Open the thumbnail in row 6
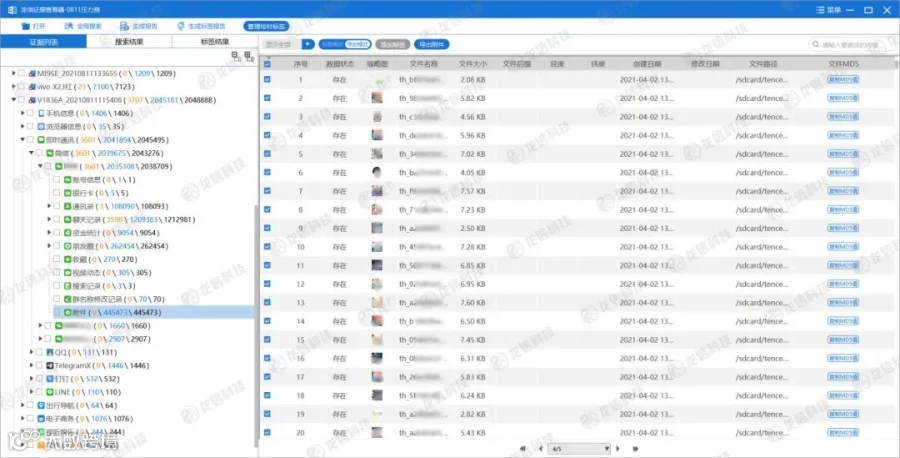Screen dimensions: 900x458 pyautogui.click(x=377, y=172)
